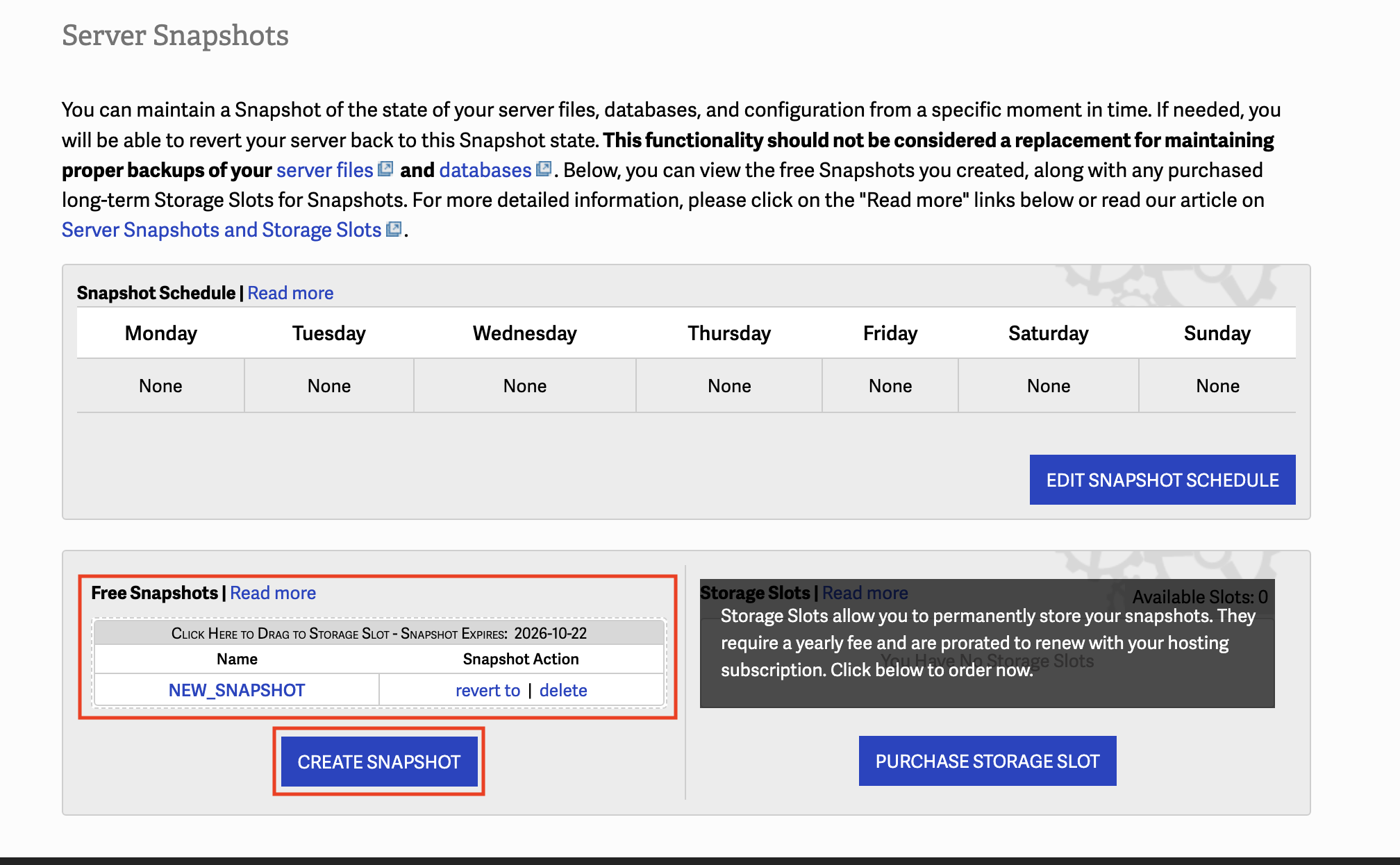Open the server files link
Image resolution: width=1400 pixels, height=865 pixels.
[x=324, y=170]
